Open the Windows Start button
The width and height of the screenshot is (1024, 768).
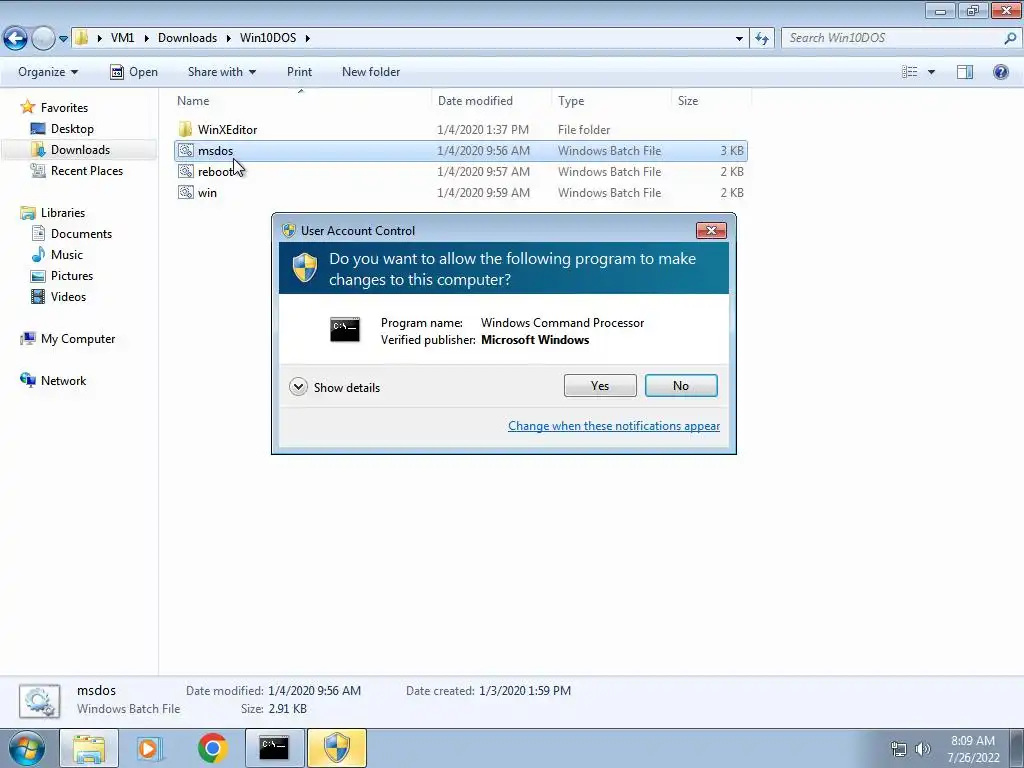27,748
